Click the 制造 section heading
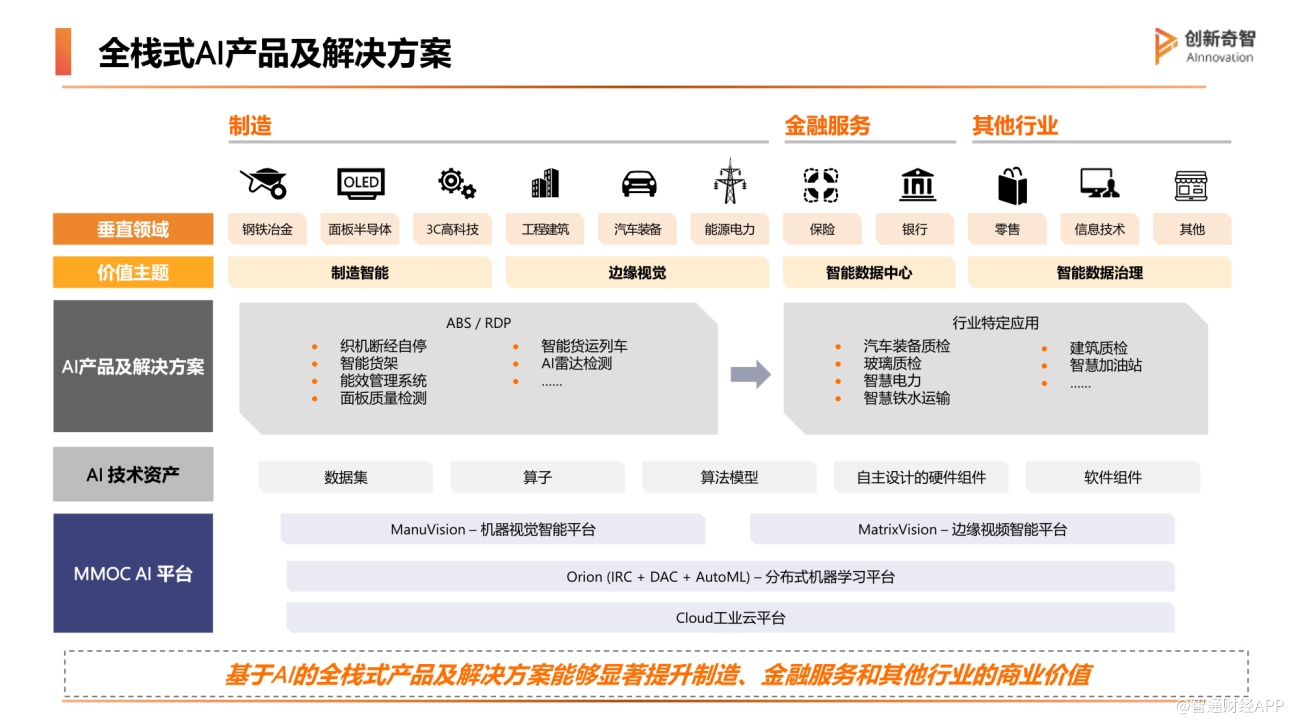This screenshot has height=725, width=1294. (x=250, y=126)
